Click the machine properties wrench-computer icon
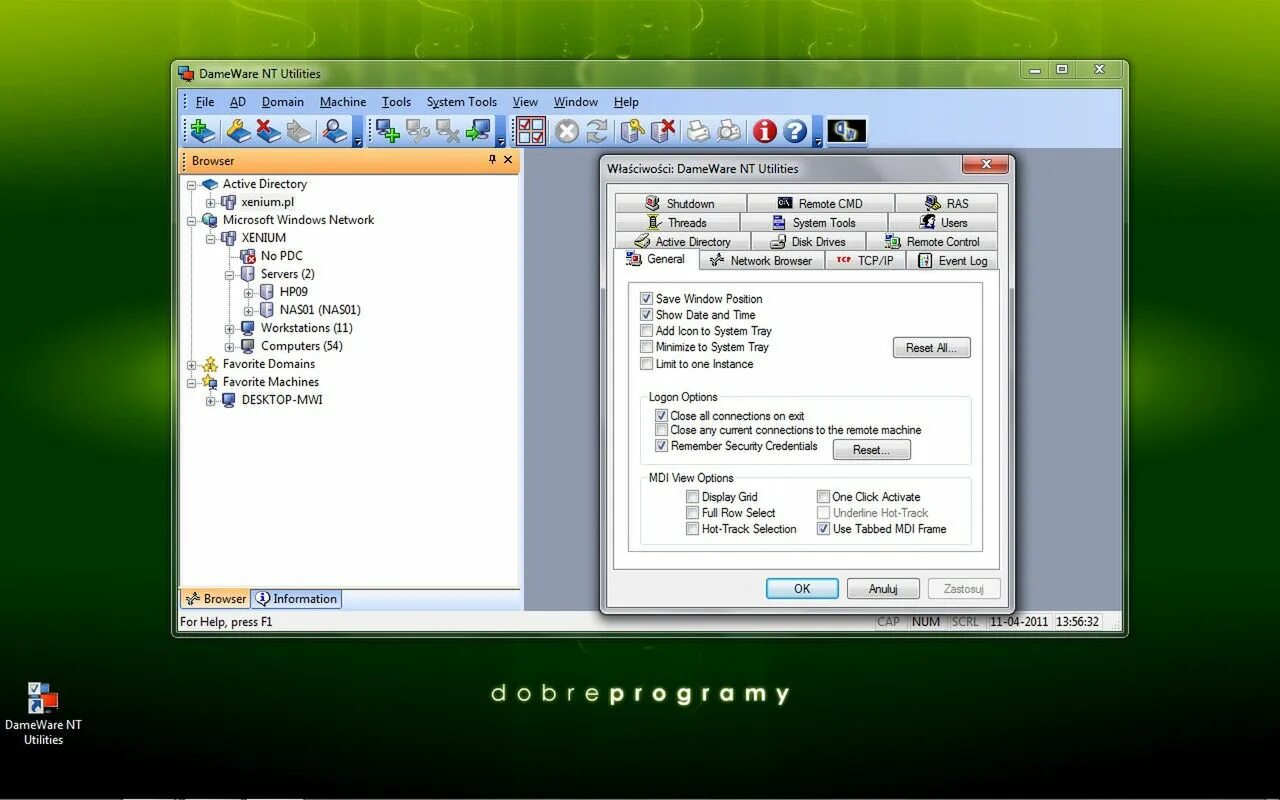This screenshot has height=800, width=1280. coord(418,131)
